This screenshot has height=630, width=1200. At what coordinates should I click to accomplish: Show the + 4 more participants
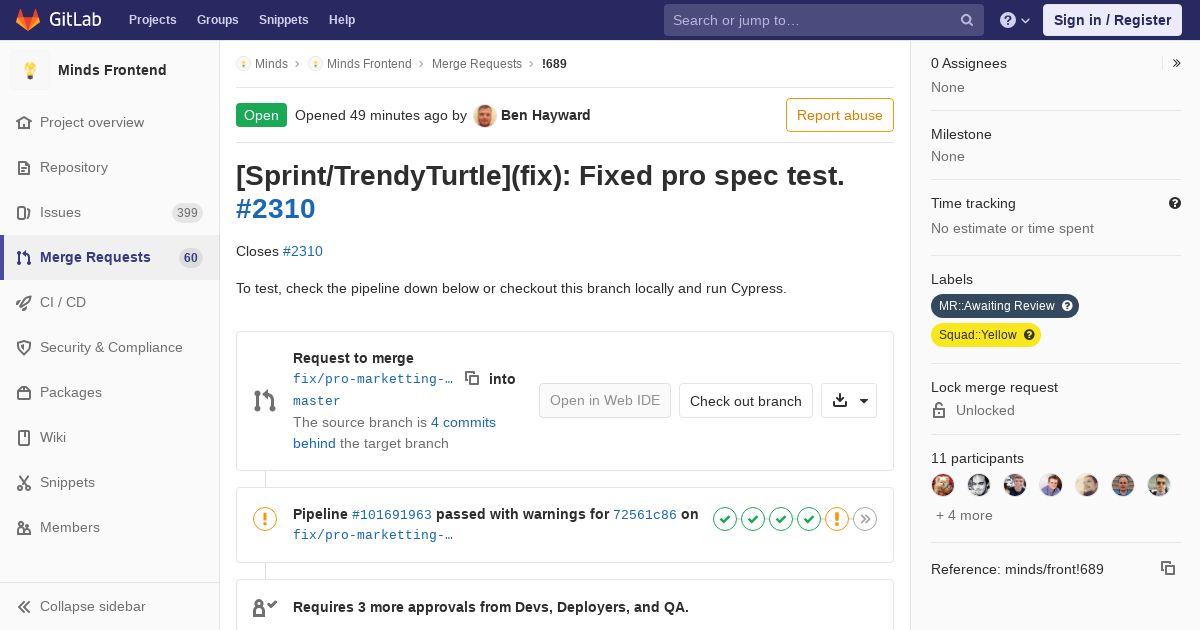964,515
